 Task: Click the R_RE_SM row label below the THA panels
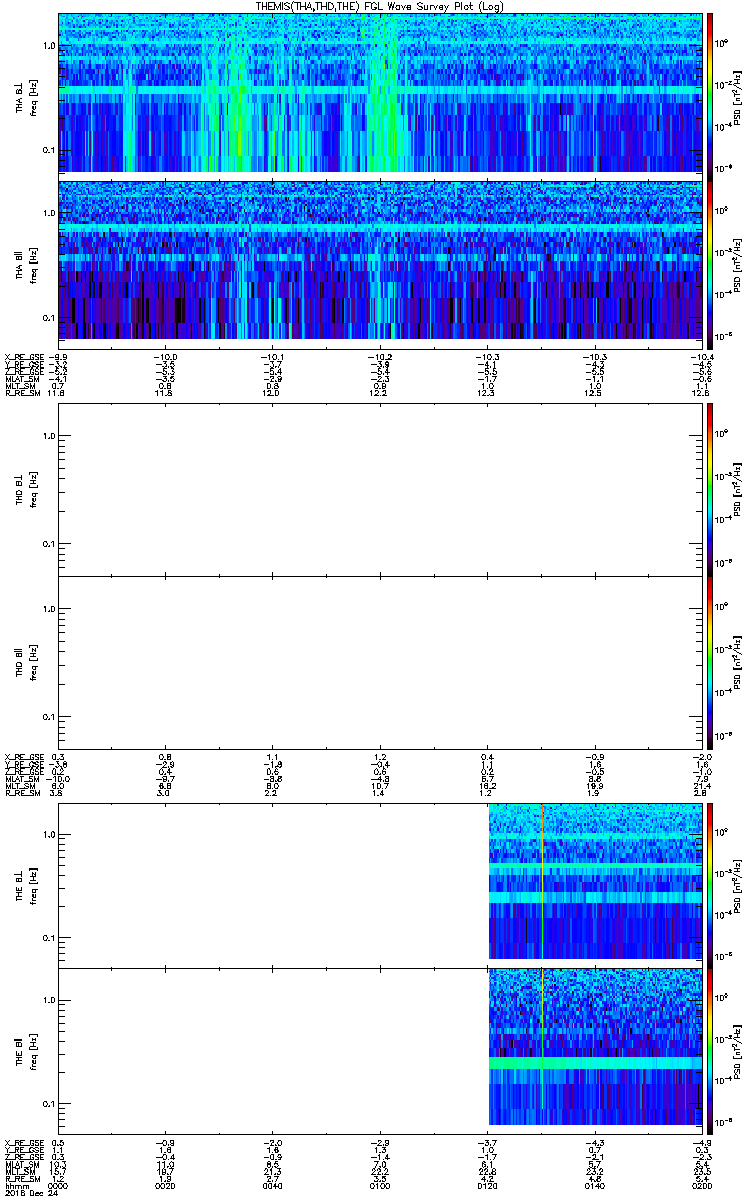click(x=21, y=393)
